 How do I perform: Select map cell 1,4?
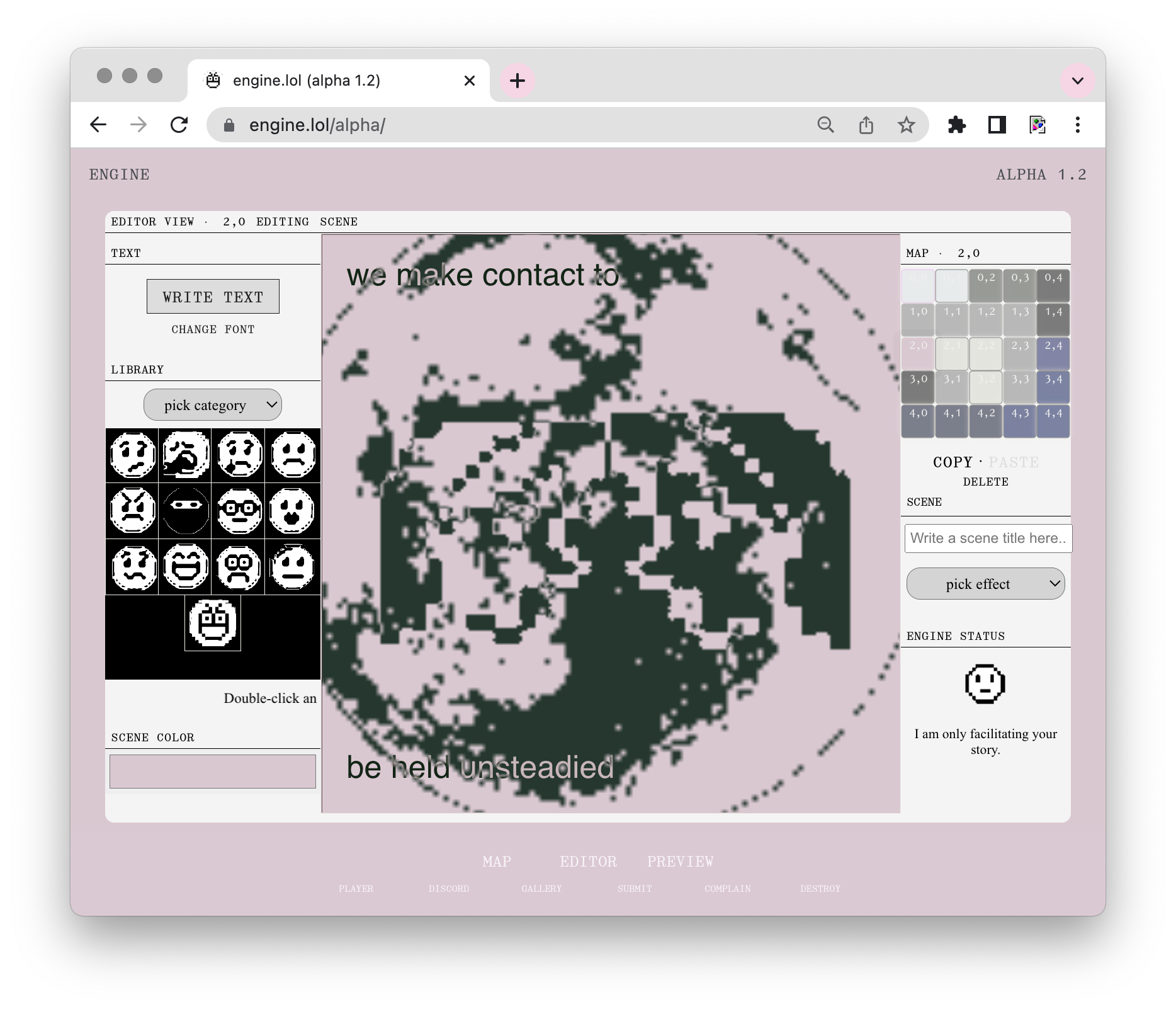[x=1053, y=319]
